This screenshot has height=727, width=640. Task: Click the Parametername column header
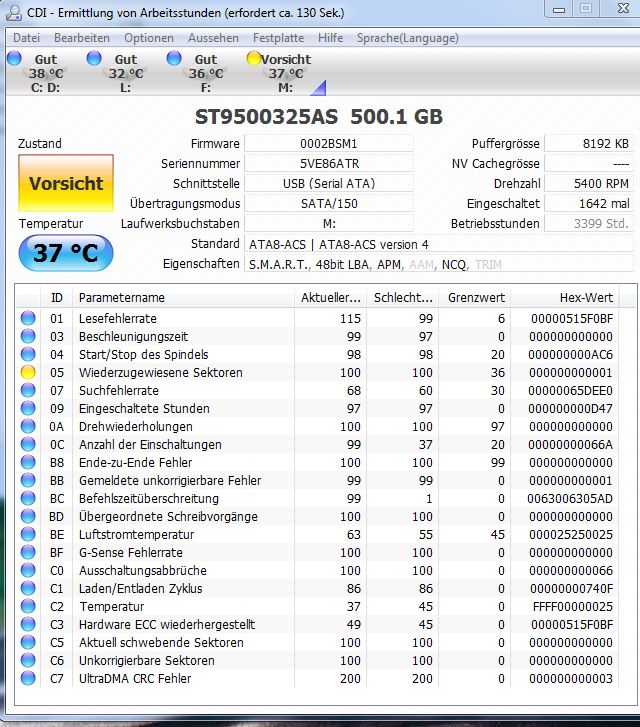pos(184,297)
